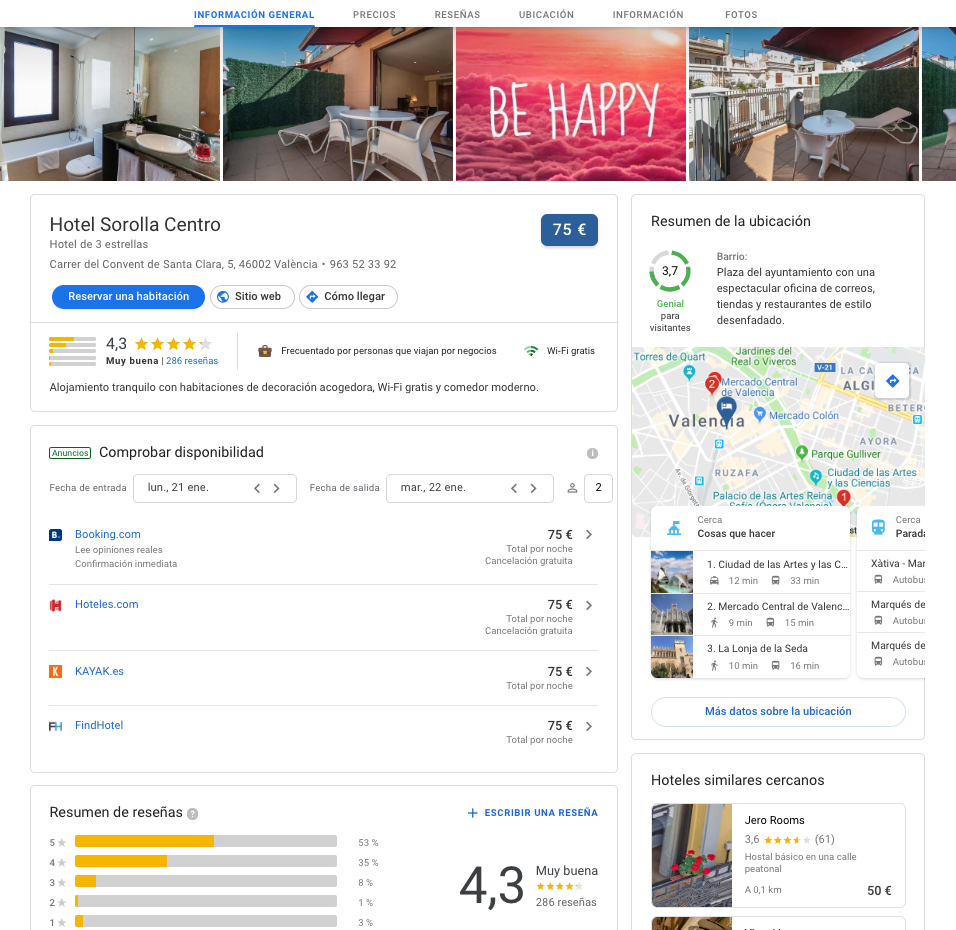Viewport: 956px width, 930px height.
Task: Click the directions icon on the map
Action: [x=892, y=381]
